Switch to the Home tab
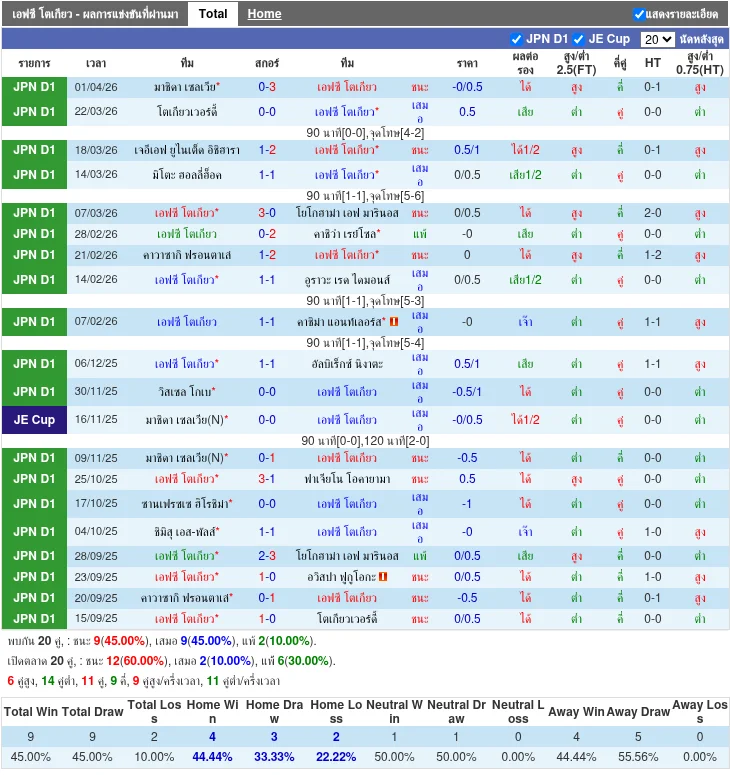The image size is (730, 775). point(264,14)
